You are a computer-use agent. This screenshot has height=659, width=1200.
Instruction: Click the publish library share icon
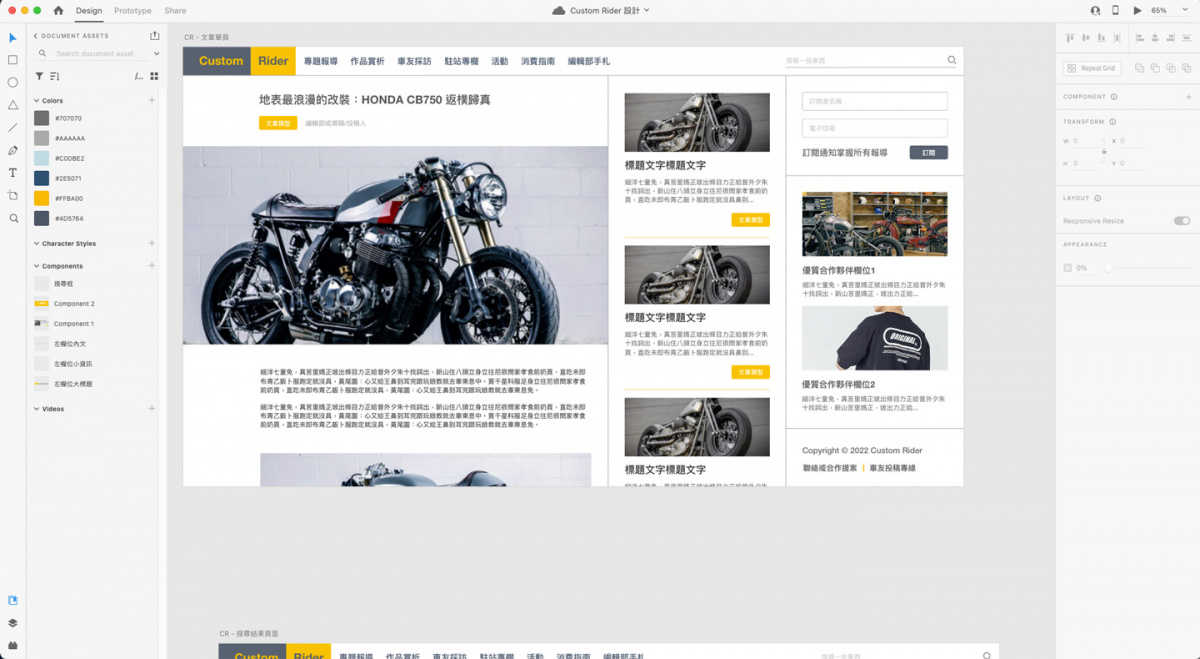tap(155, 36)
